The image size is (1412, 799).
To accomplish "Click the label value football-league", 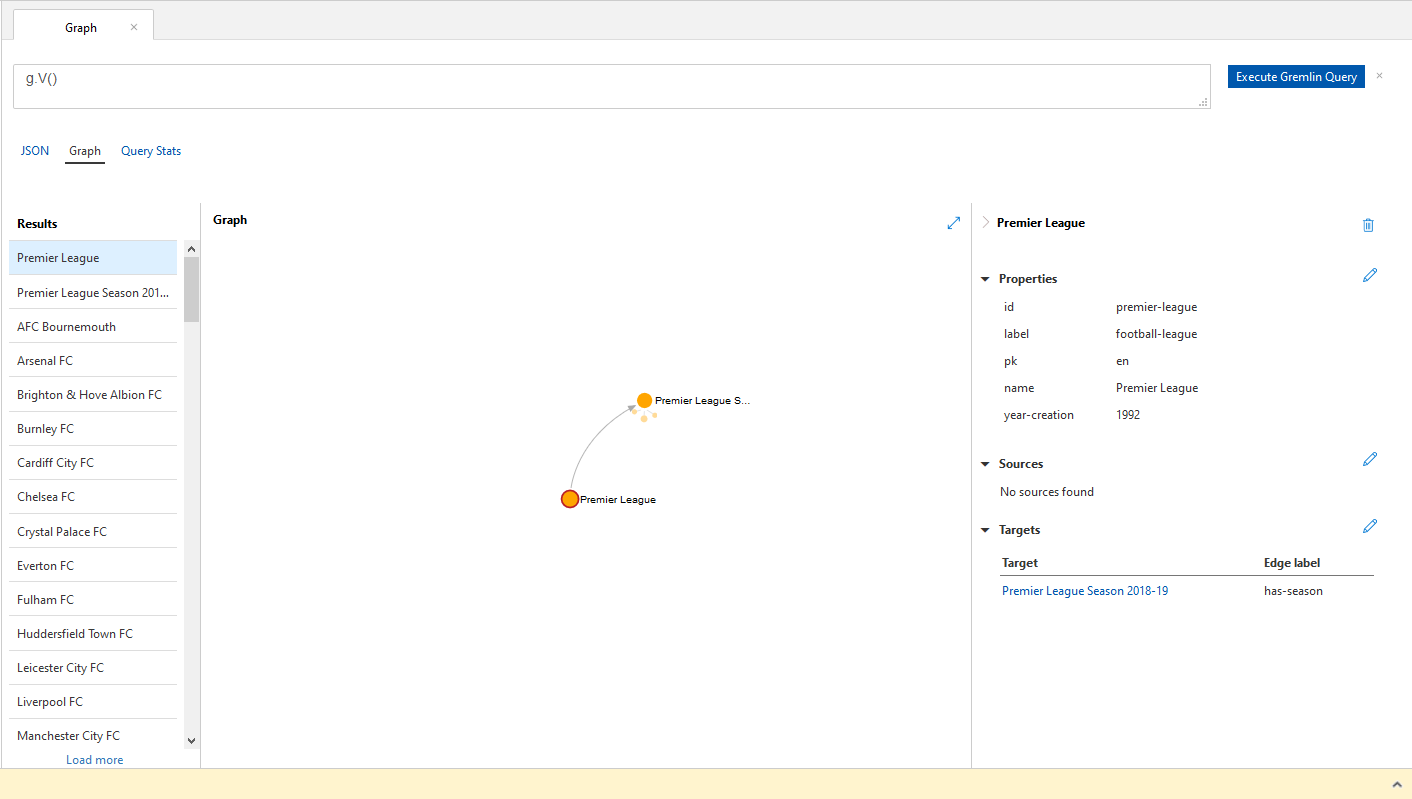I will (1156, 334).
